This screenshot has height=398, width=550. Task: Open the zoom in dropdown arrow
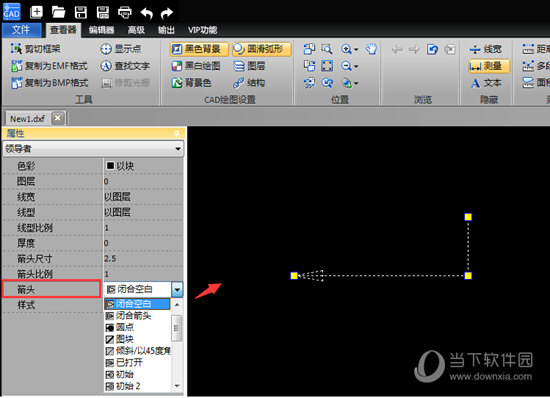(x=356, y=49)
